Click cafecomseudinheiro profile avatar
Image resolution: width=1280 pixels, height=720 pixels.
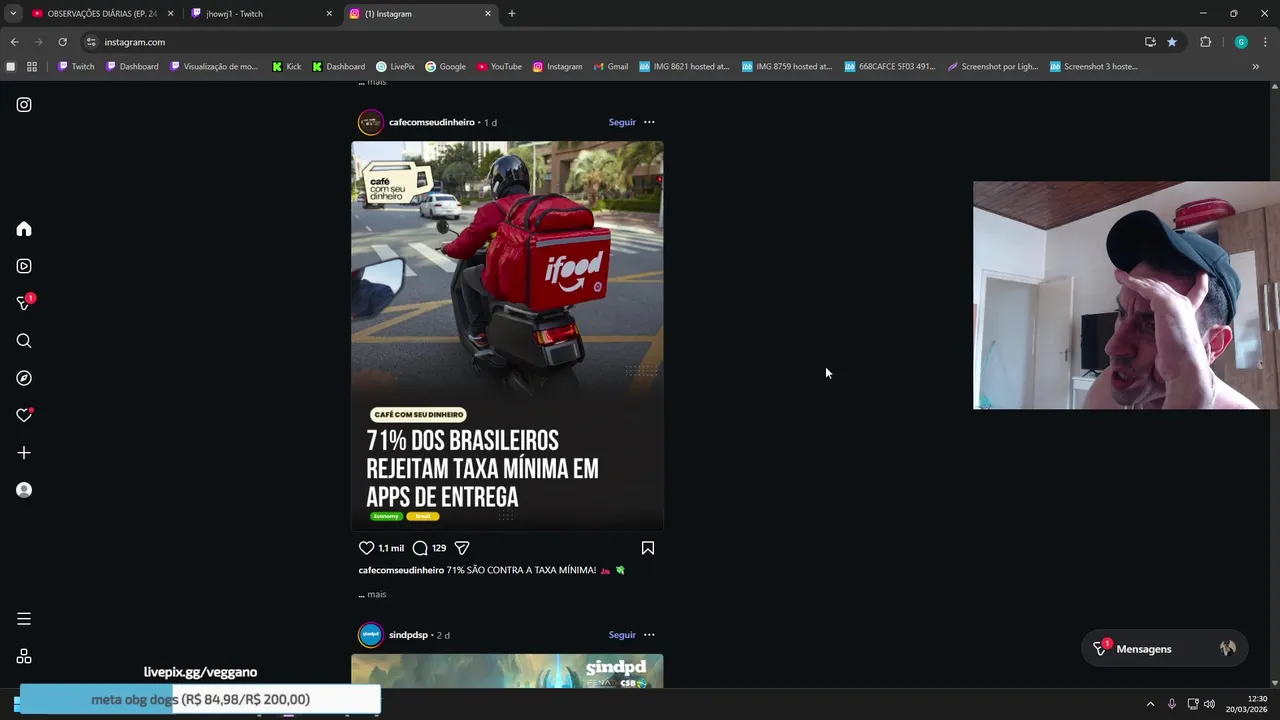coord(371,122)
